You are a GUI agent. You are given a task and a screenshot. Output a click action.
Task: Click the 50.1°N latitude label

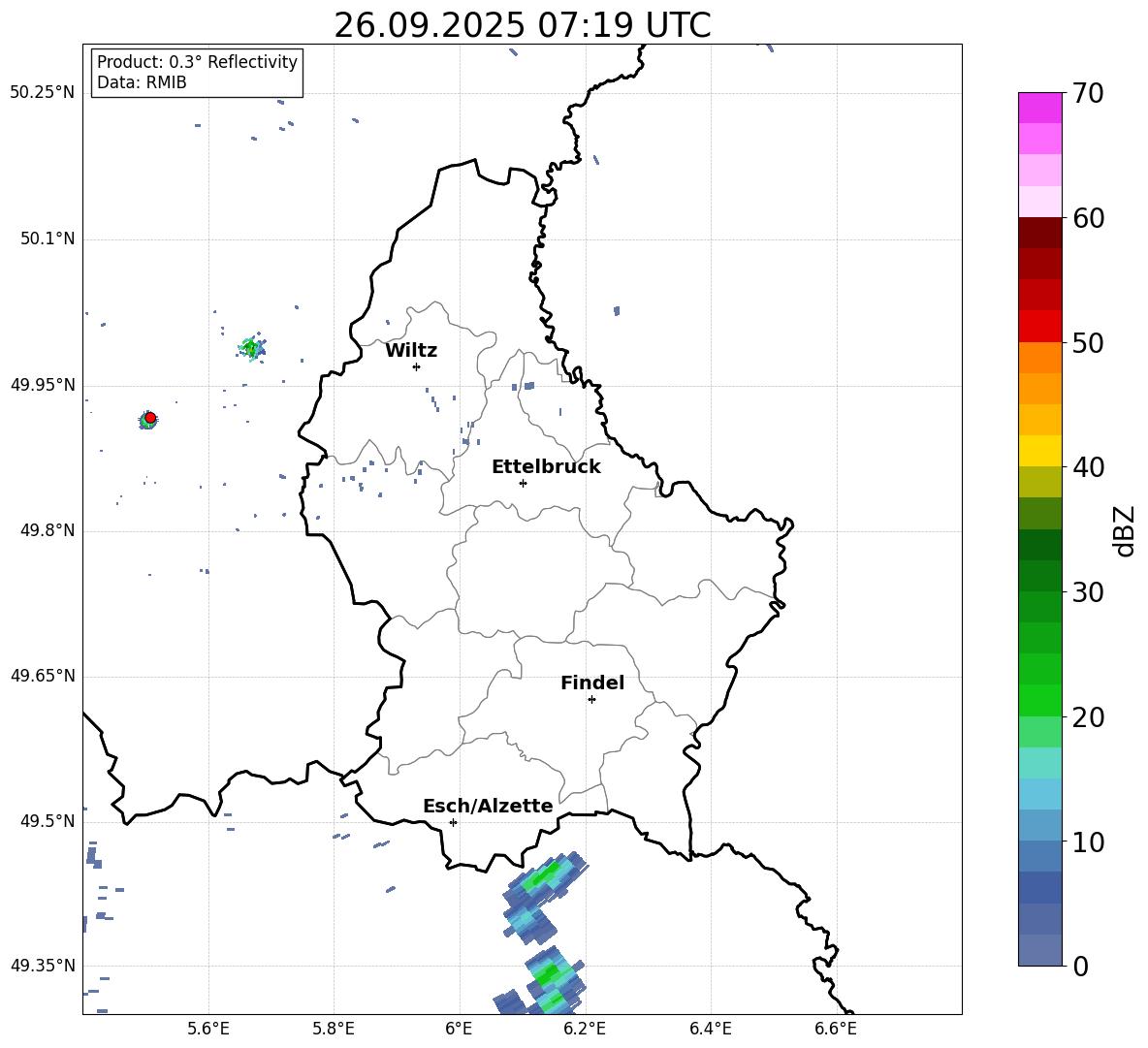coord(48,239)
